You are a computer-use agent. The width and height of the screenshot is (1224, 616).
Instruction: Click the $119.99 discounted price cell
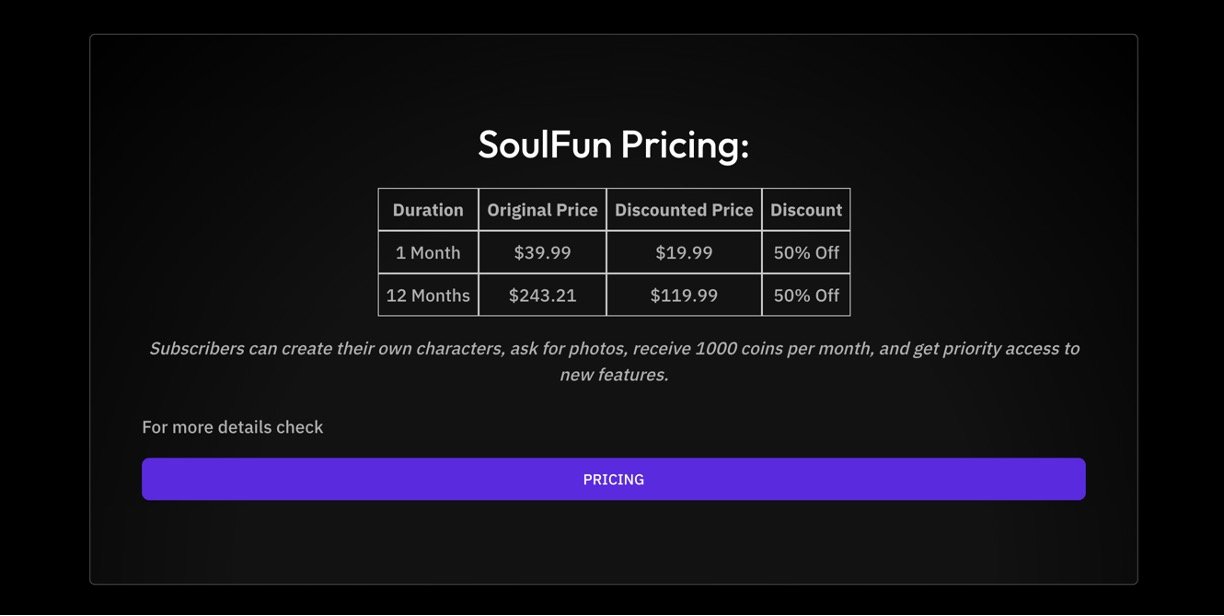(x=684, y=296)
